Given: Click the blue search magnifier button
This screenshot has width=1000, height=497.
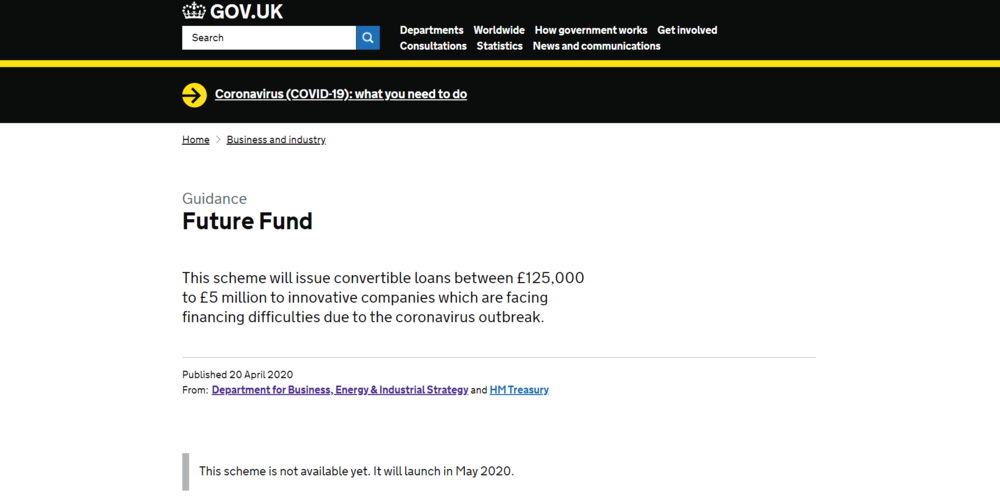Looking at the screenshot, I should click(368, 38).
